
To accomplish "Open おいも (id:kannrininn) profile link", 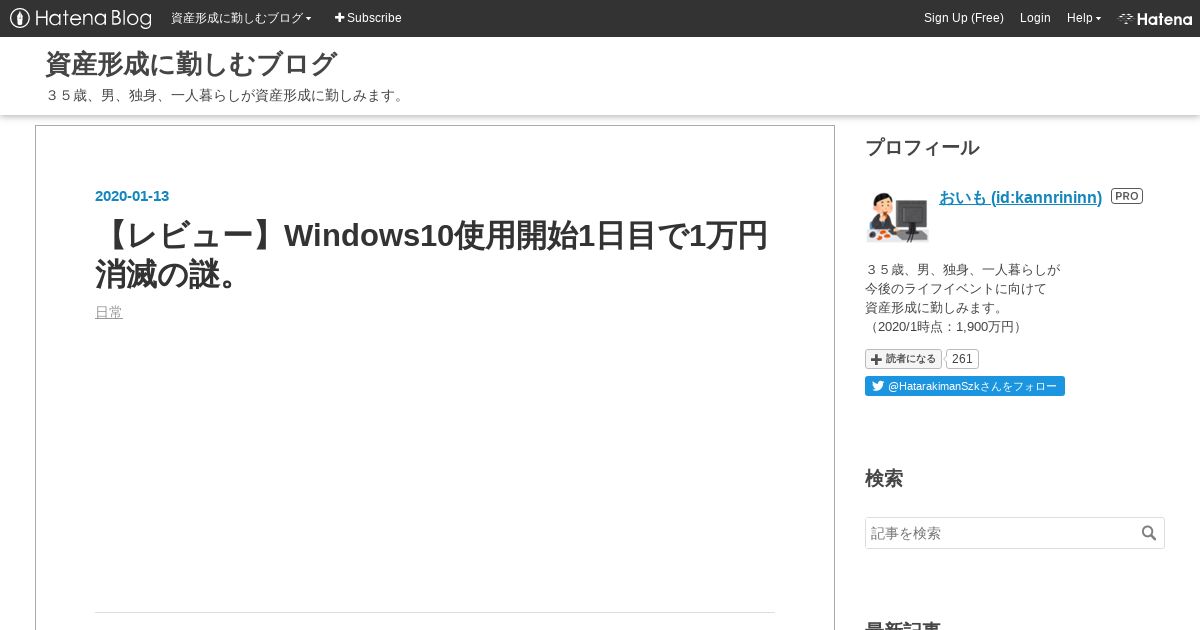I will (1020, 198).
